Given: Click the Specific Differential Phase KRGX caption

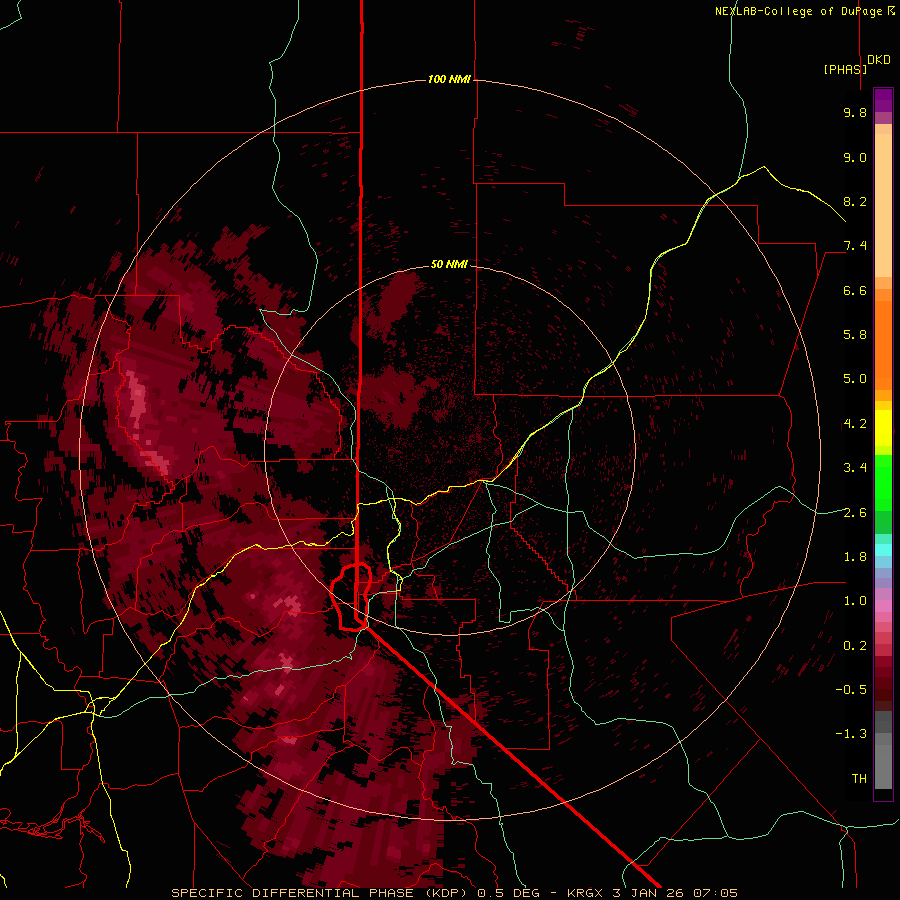Looking at the screenshot, I should [x=454, y=893].
